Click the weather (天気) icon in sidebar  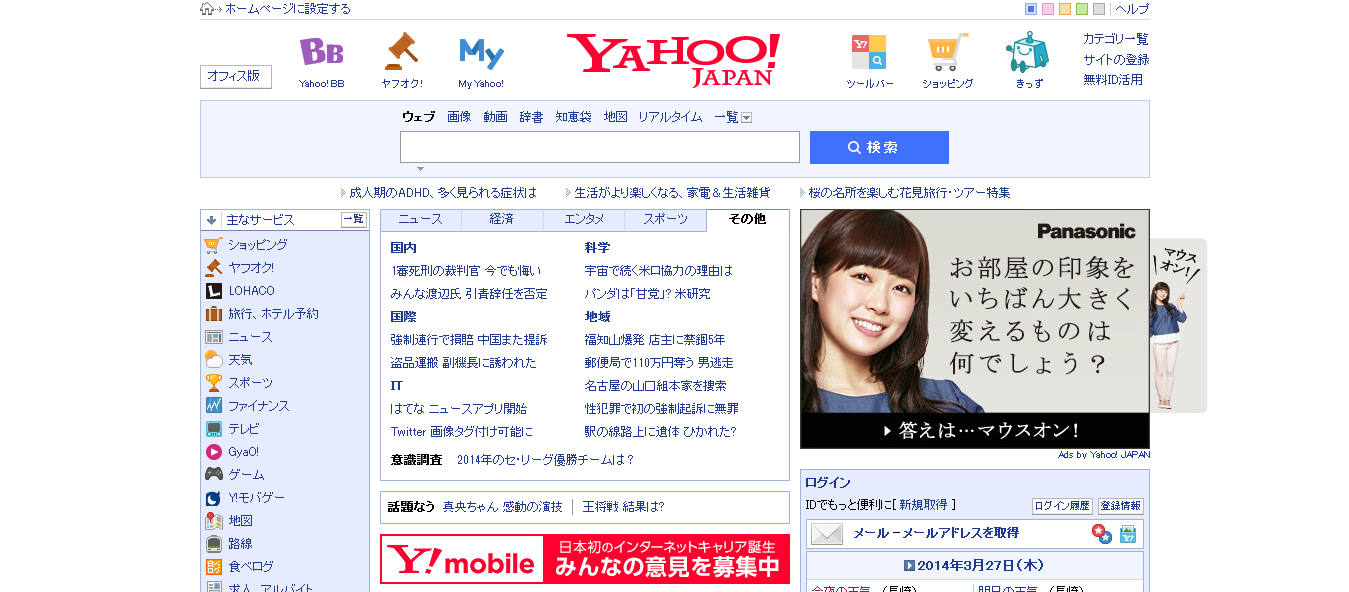(x=213, y=360)
